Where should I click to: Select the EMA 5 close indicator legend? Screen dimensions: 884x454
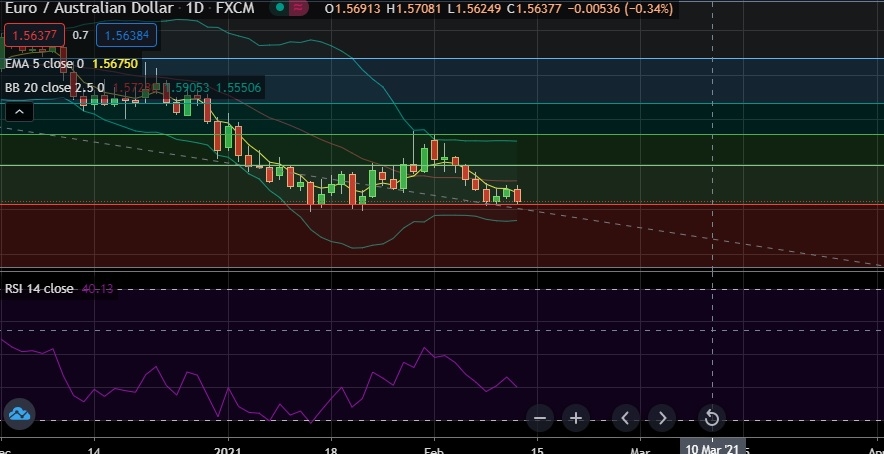tap(45, 63)
